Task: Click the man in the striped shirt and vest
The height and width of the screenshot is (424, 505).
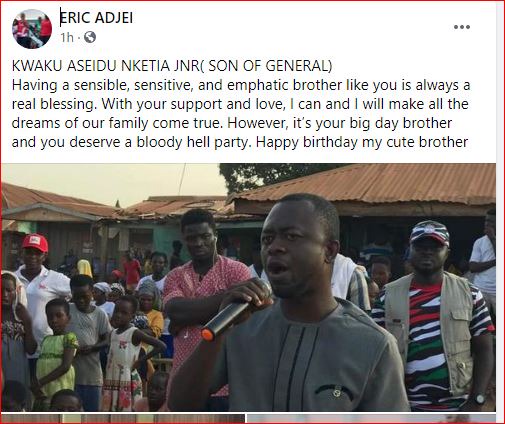Action: (x=433, y=317)
